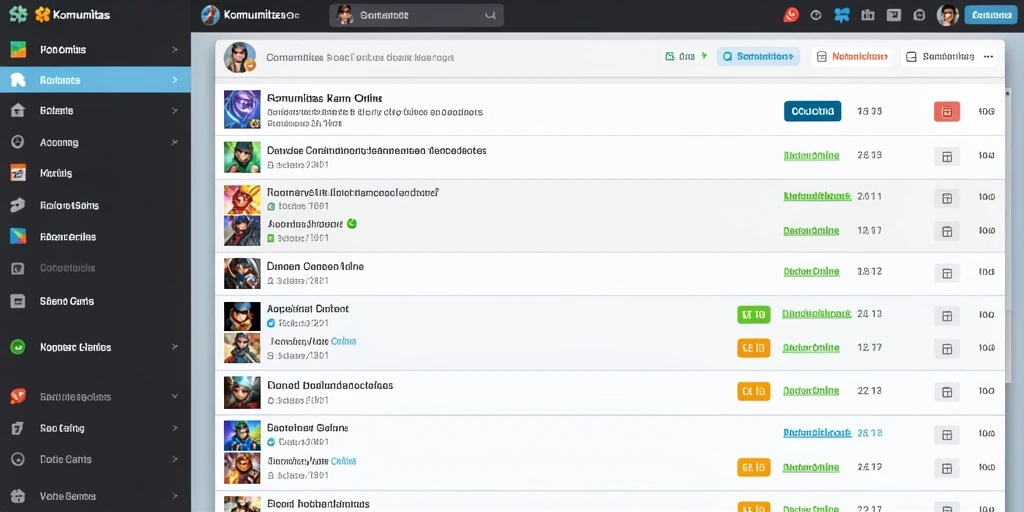Expand the Ponomitis sidebar chevron
The image size is (1024, 512).
[x=174, y=50]
